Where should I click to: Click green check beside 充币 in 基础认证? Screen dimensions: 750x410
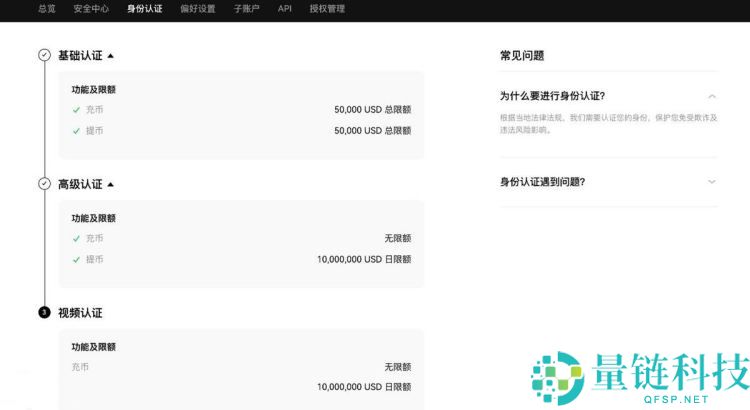point(76,110)
